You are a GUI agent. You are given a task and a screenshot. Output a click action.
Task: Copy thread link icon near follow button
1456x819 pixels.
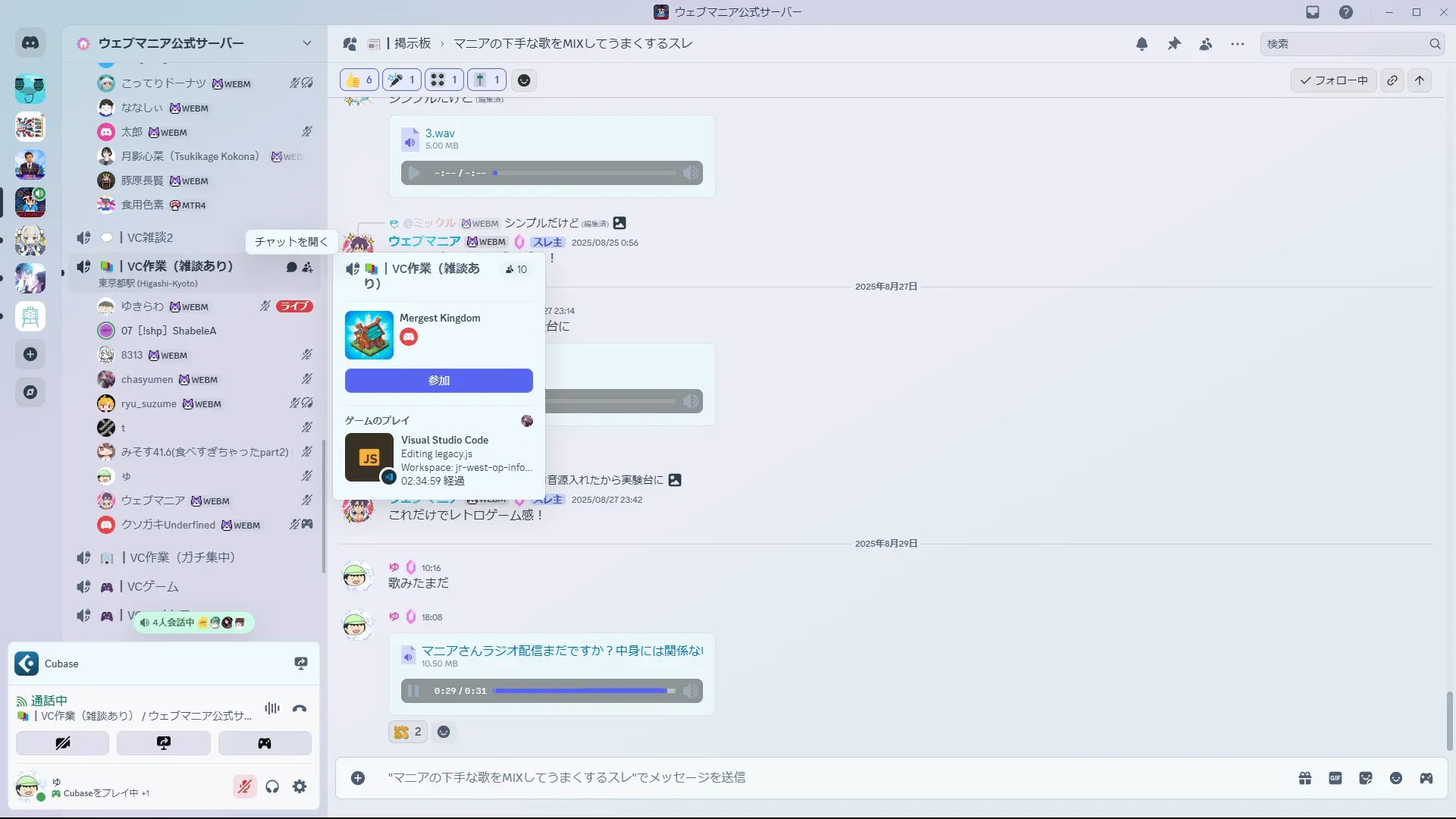[1392, 80]
